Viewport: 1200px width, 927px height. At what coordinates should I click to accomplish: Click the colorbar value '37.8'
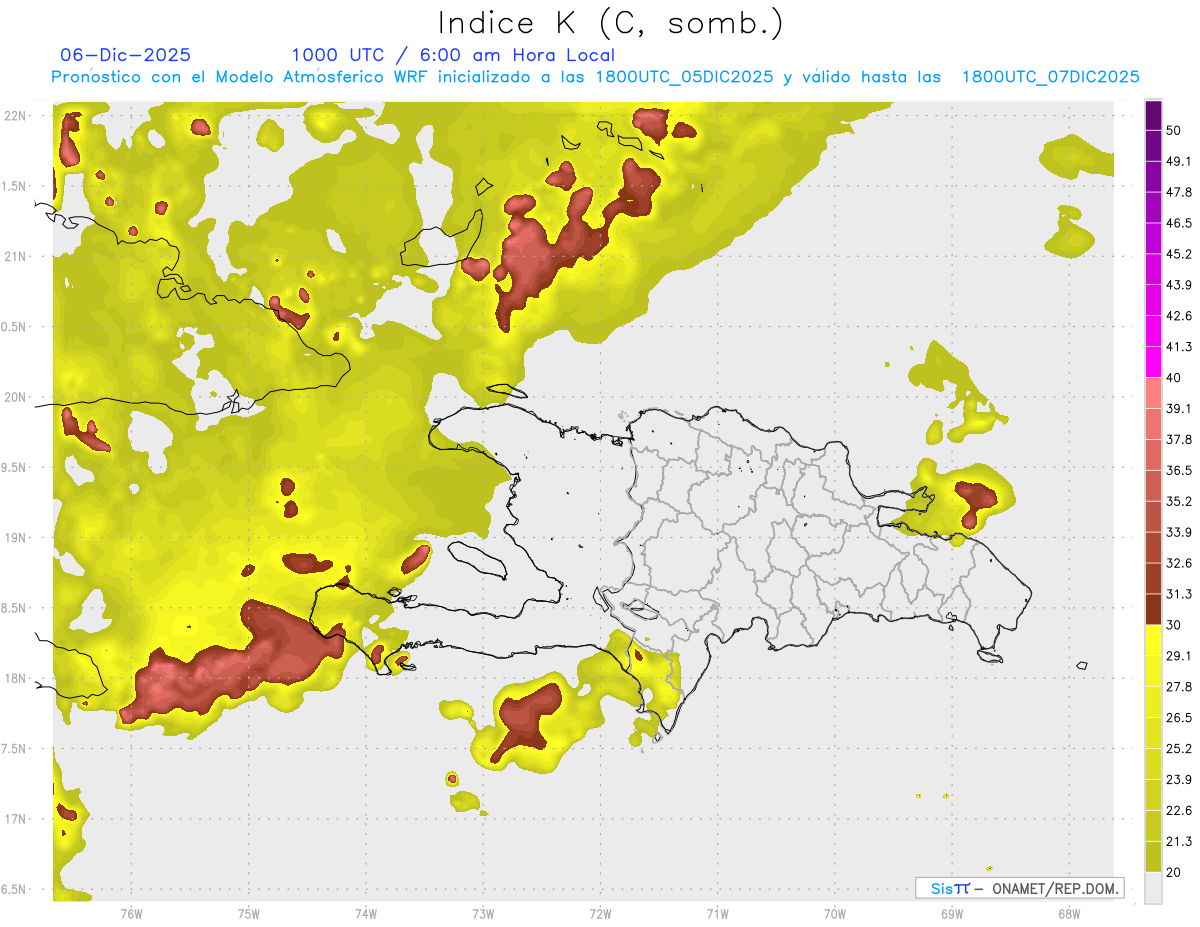[1179, 440]
